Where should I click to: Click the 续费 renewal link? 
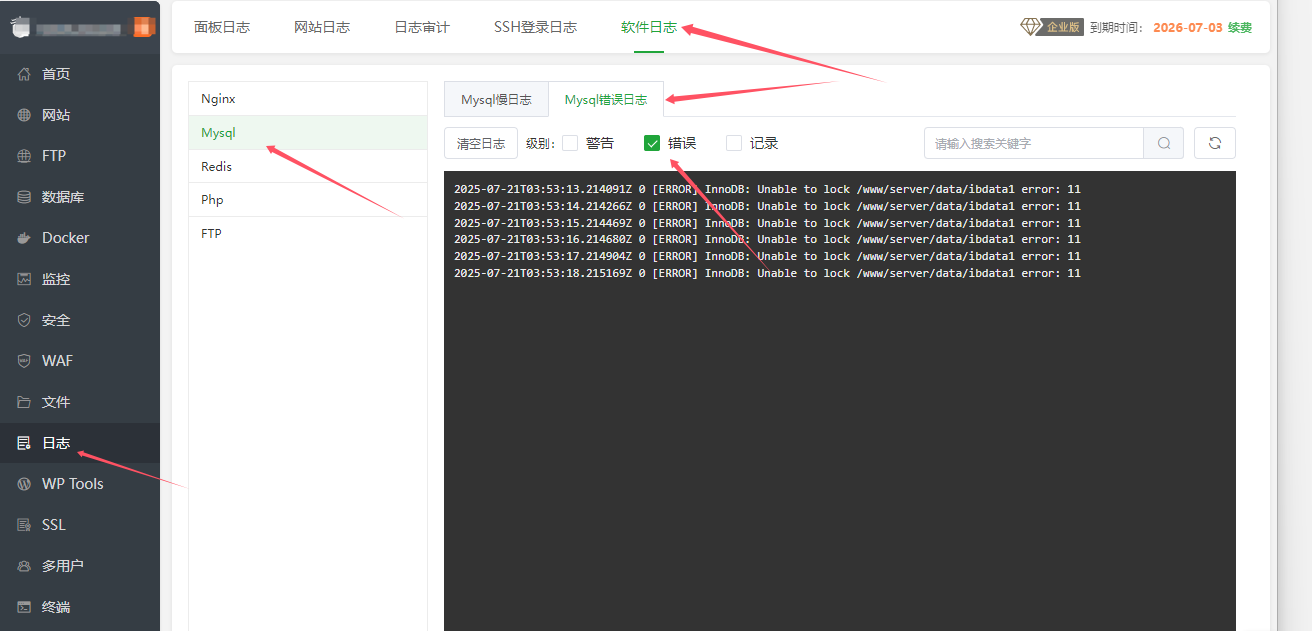pyautogui.click(x=1240, y=27)
